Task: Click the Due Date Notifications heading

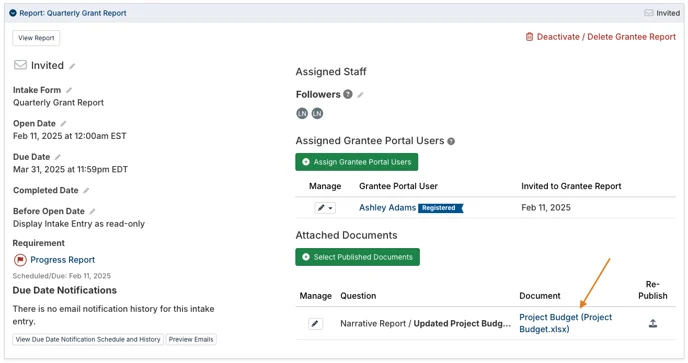Action: point(64,290)
